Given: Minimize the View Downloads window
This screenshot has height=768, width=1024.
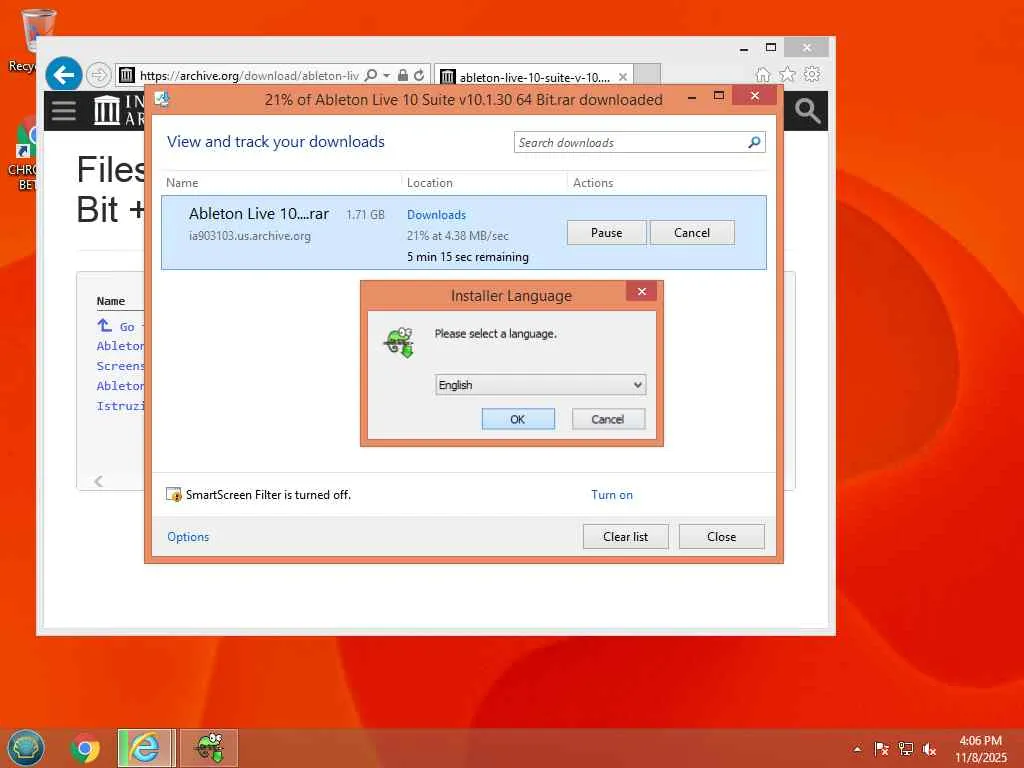Looking at the screenshot, I should pos(692,97).
